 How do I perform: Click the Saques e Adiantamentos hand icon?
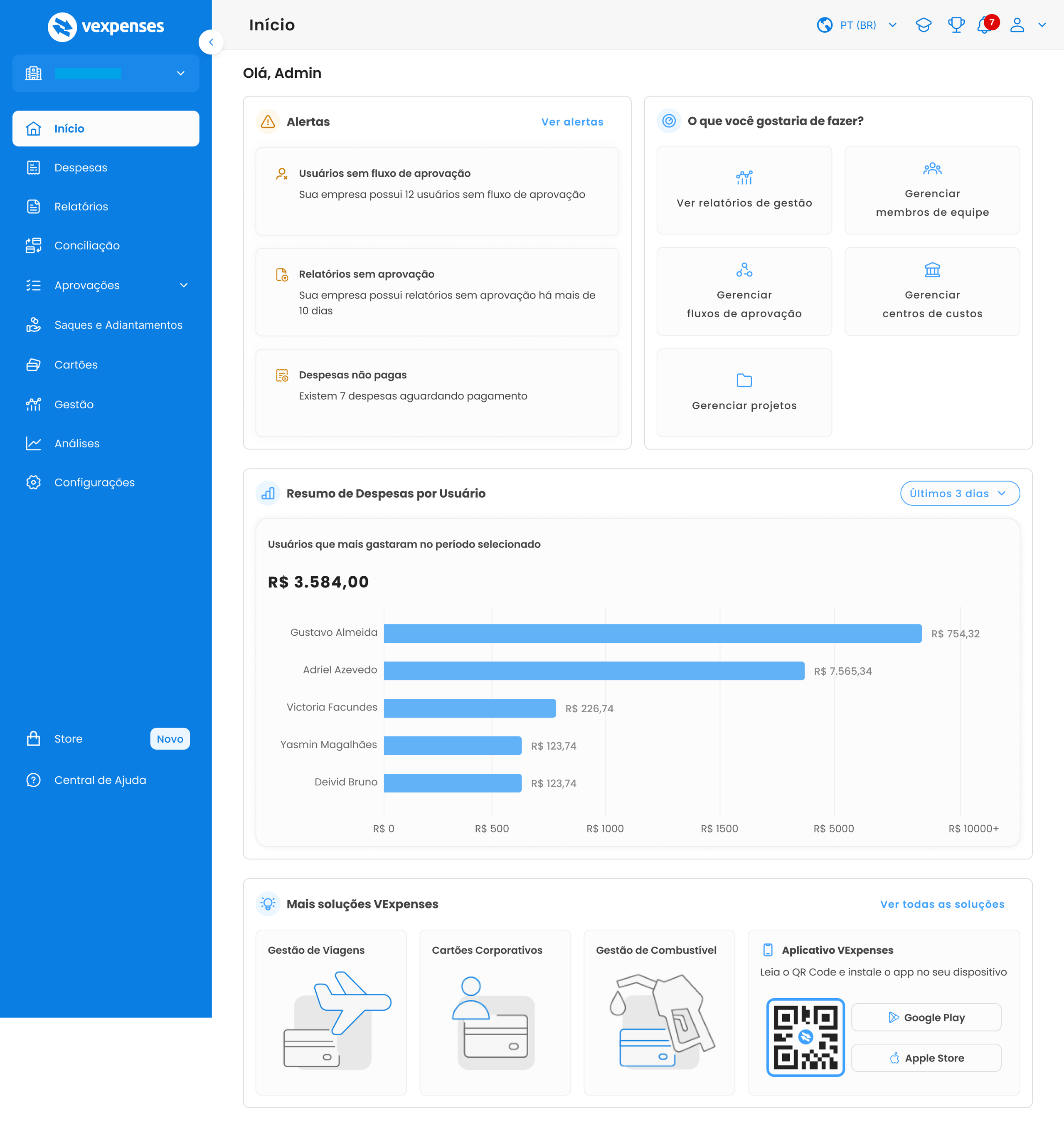click(x=34, y=325)
